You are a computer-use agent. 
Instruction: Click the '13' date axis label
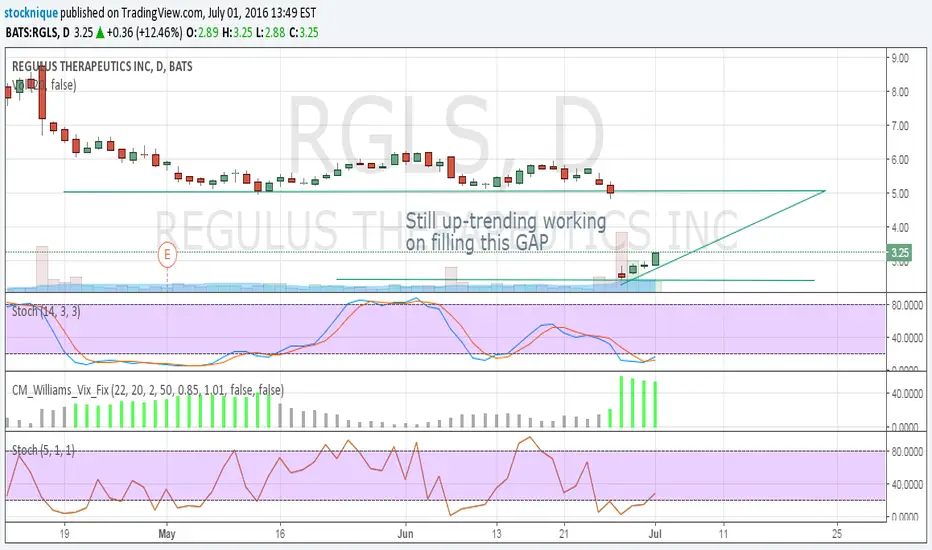point(496,534)
